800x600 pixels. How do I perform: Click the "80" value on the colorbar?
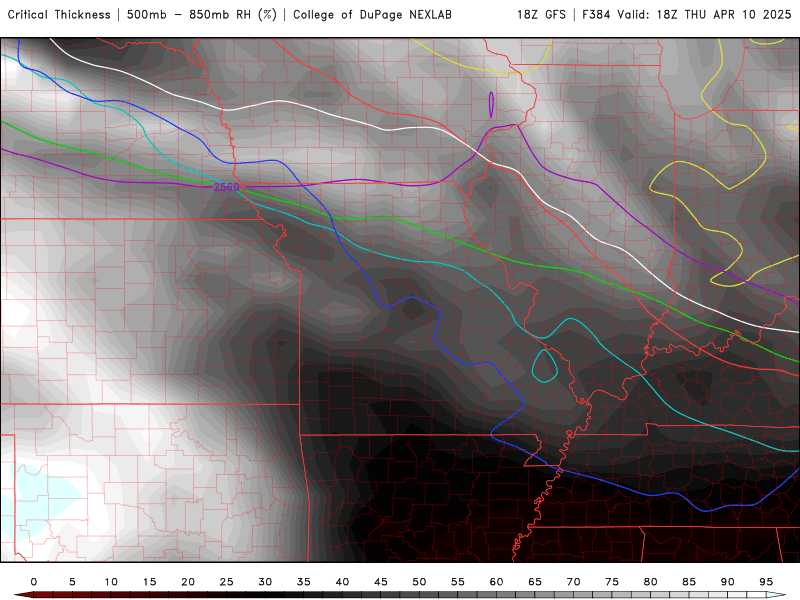[x=650, y=582]
